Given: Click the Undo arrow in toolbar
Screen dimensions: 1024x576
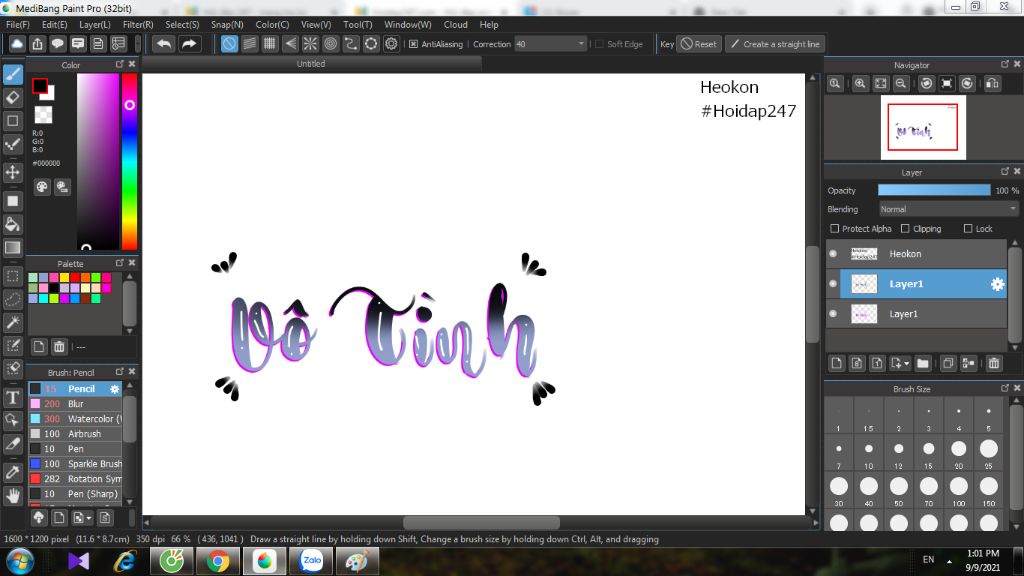Looking at the screenshot, I should point(164,44).
